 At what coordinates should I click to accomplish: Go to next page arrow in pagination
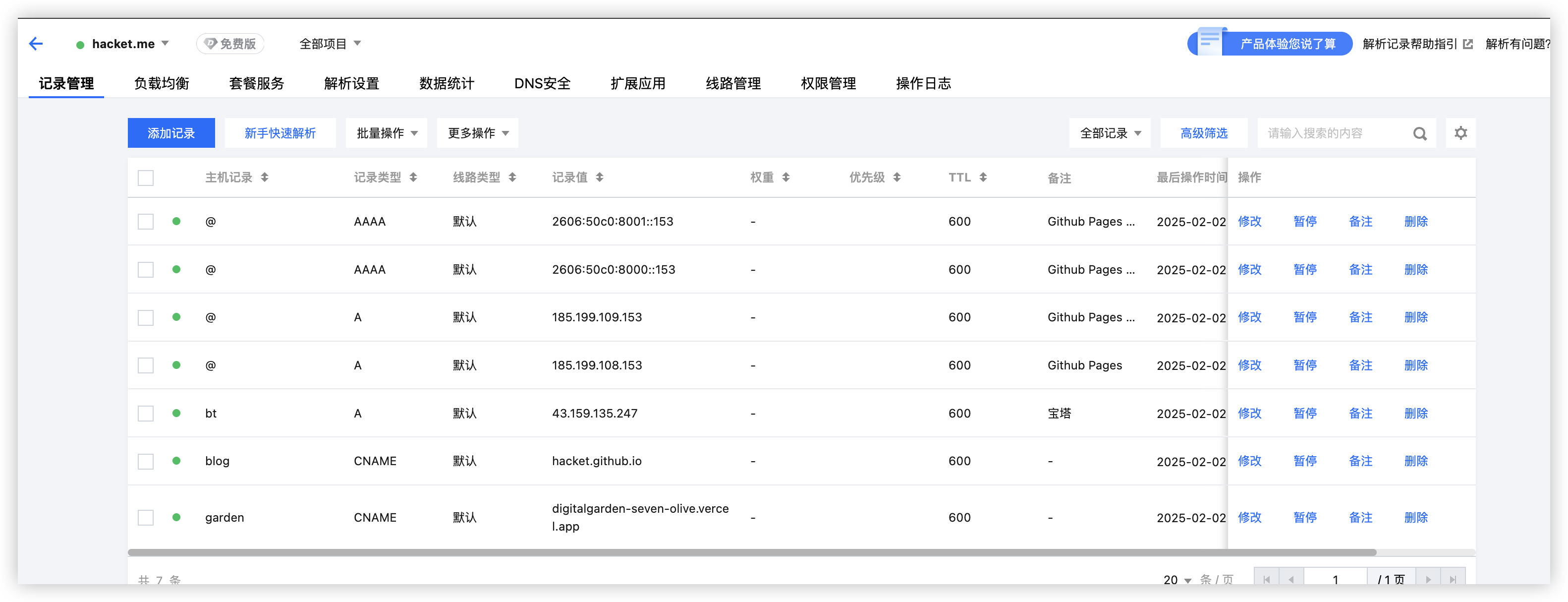pyautogui.click(x=1428, y=579)
